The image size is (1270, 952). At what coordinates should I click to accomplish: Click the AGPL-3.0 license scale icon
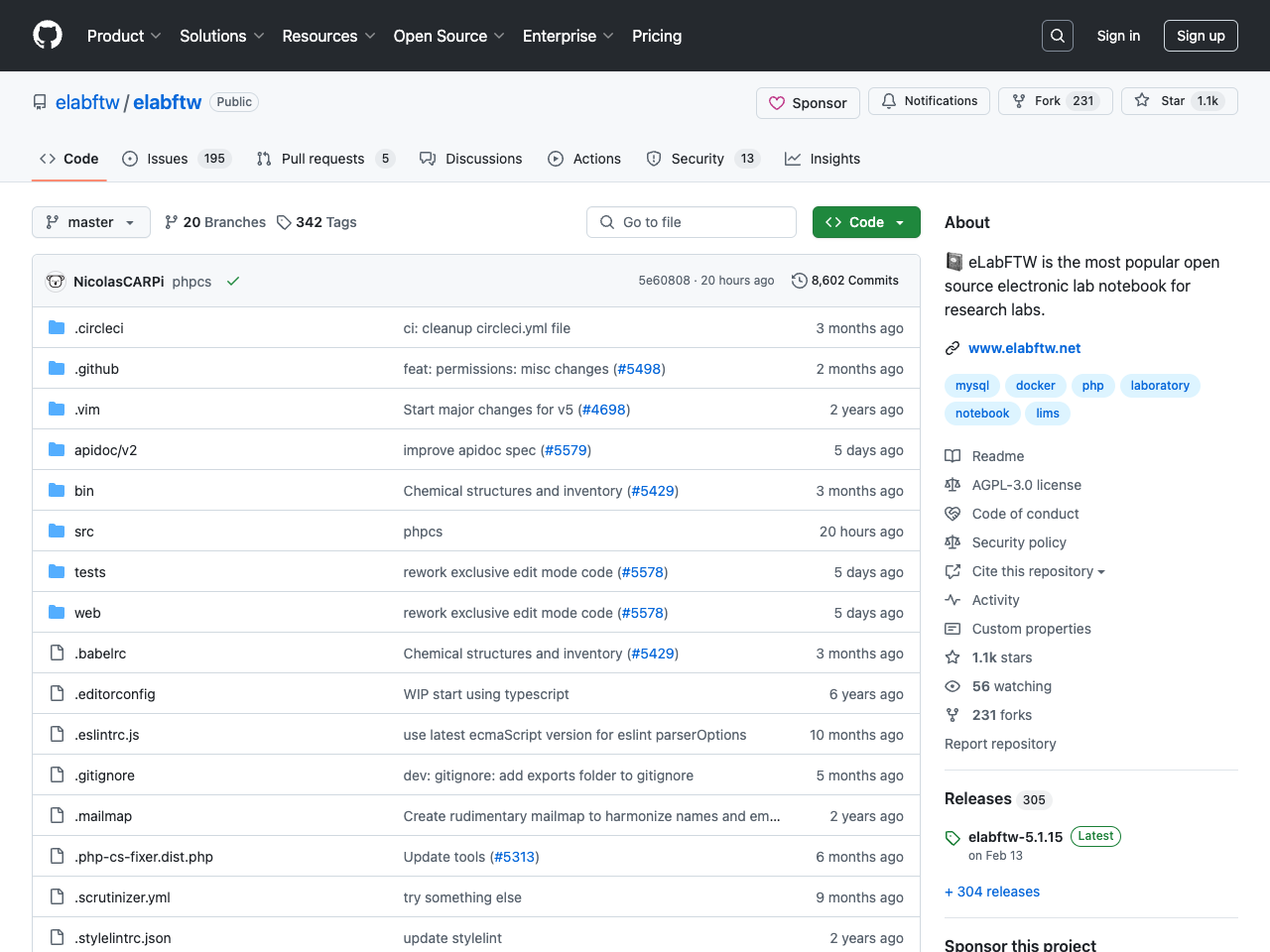952,485
